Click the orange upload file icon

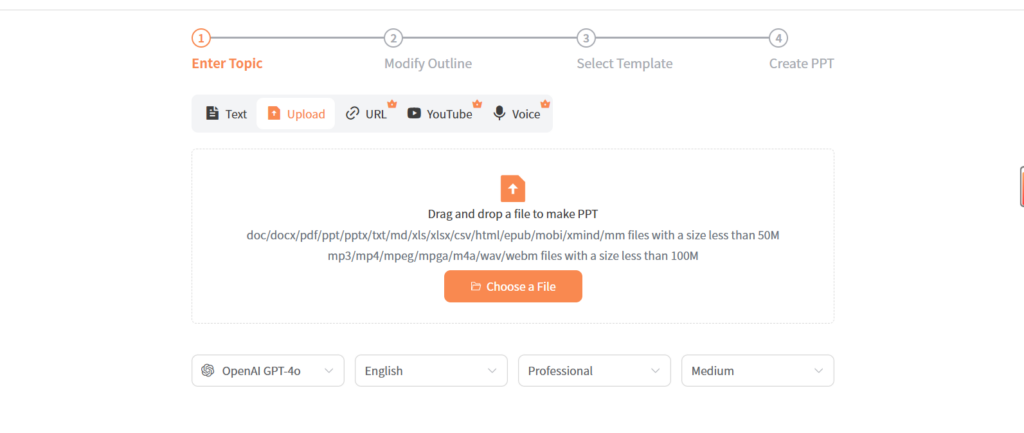click(512, 188)
